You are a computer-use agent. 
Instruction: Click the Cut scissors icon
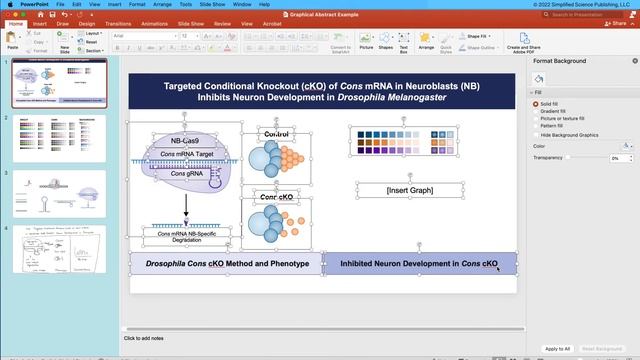pyautogui.click(x=29, y=33)
